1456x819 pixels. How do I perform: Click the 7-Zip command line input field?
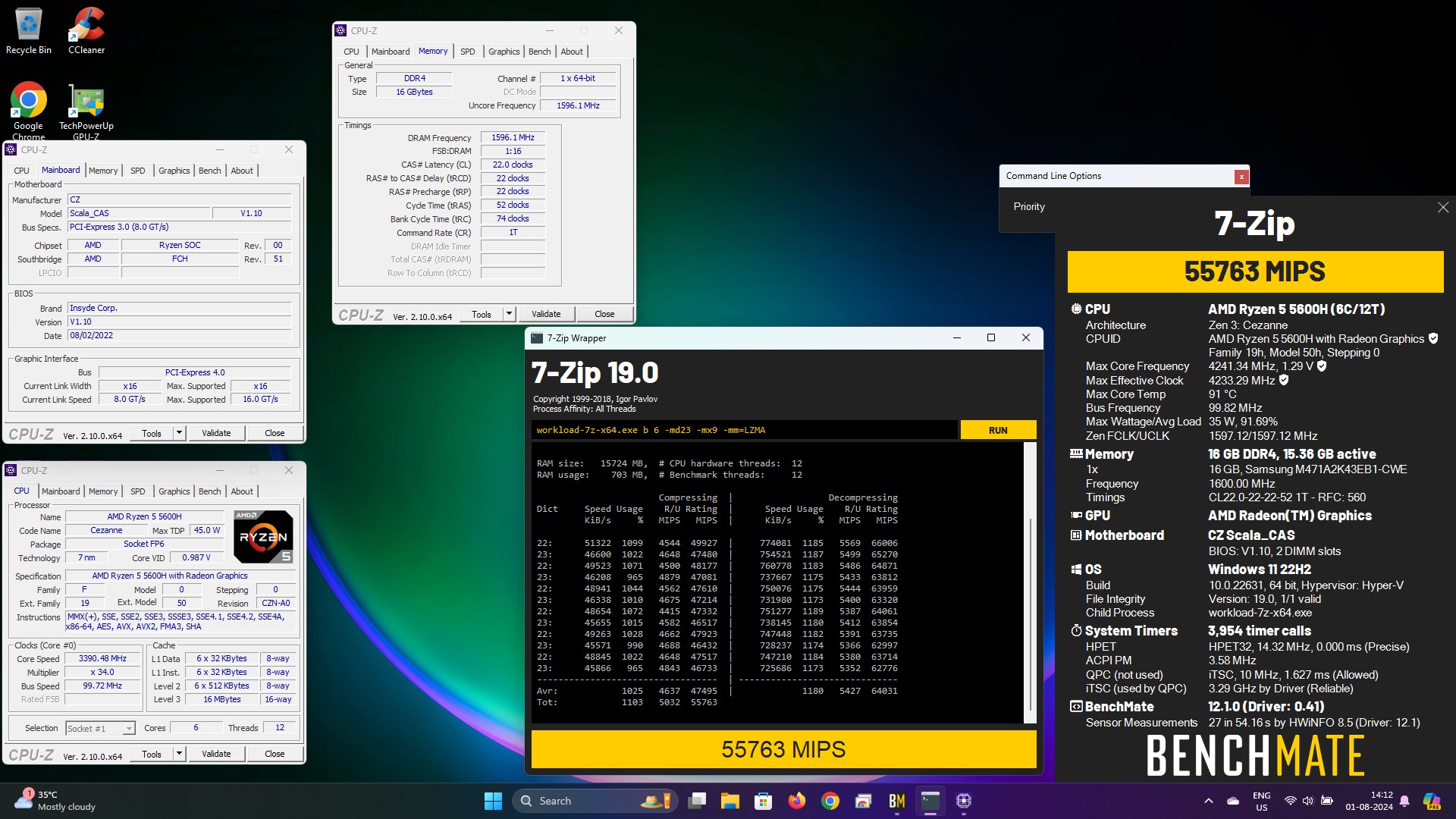pos(744,430)
